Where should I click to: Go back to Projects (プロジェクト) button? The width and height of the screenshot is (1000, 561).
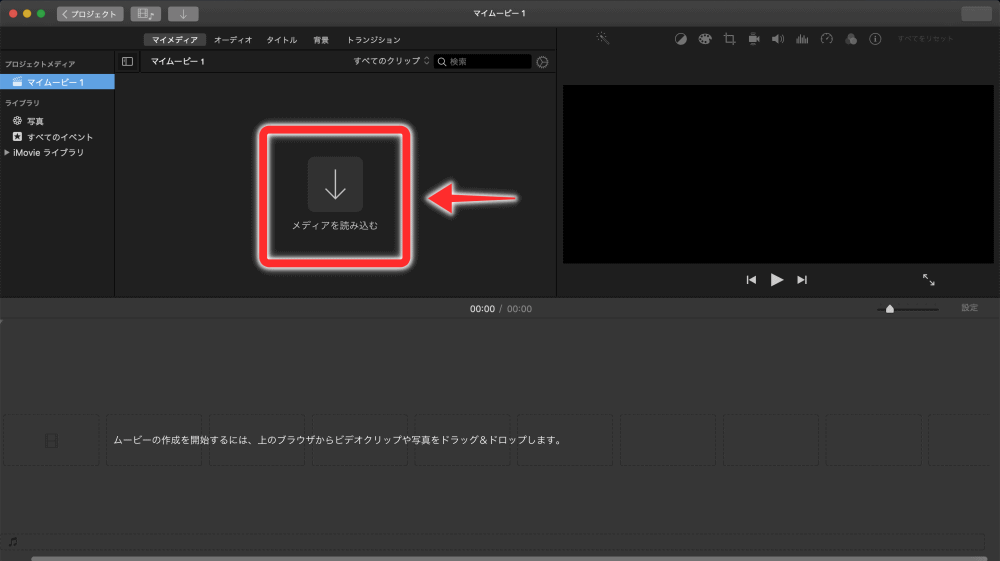[90, 13]
